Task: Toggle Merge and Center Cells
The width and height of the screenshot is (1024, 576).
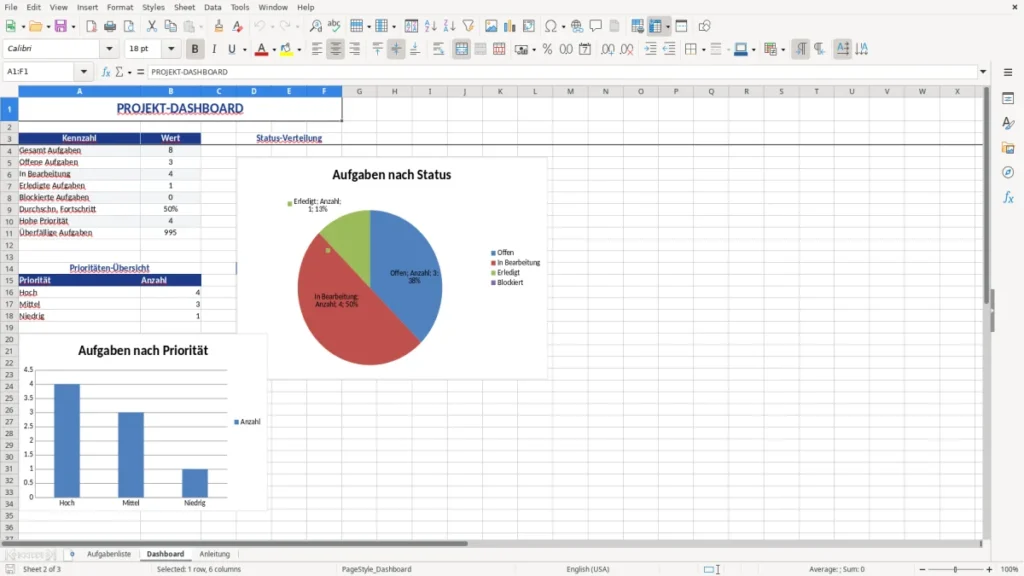Action: (462, 49)
